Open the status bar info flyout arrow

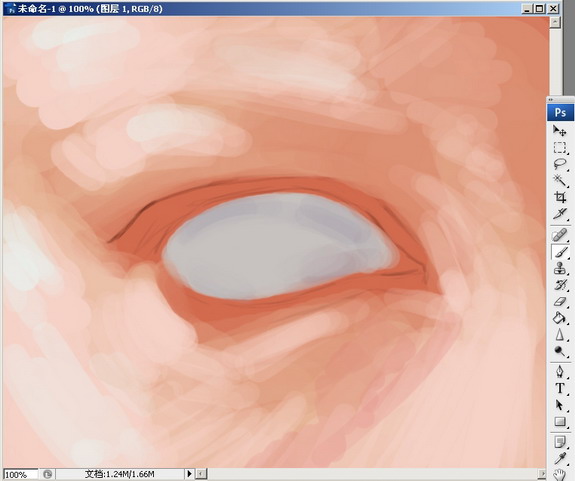point(189,474)
